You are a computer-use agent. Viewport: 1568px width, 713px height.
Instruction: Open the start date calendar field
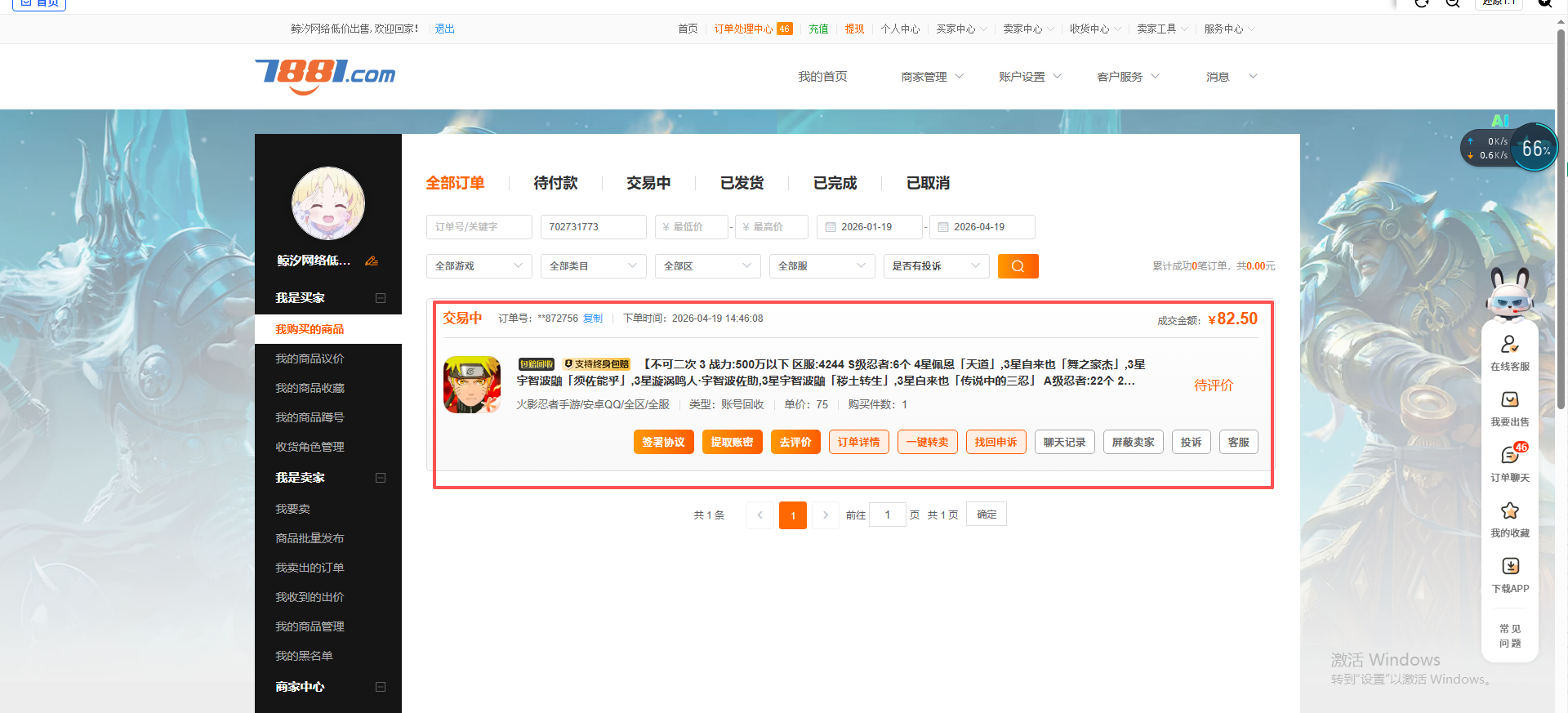coord(870,227)
